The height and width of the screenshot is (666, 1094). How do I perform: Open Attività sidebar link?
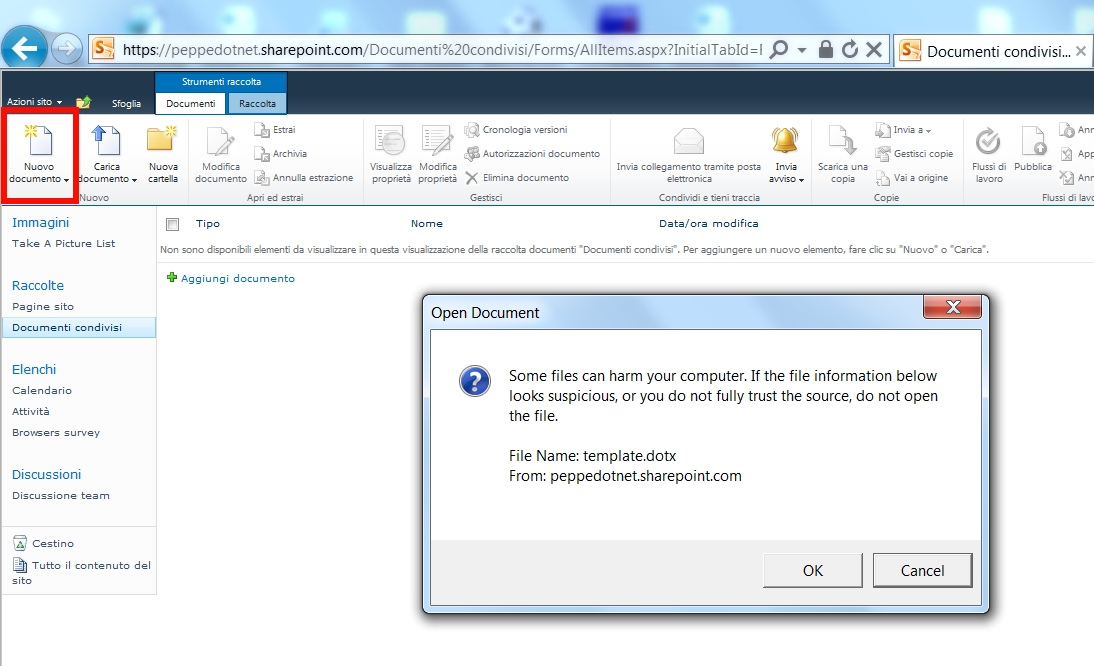(31, 411)
